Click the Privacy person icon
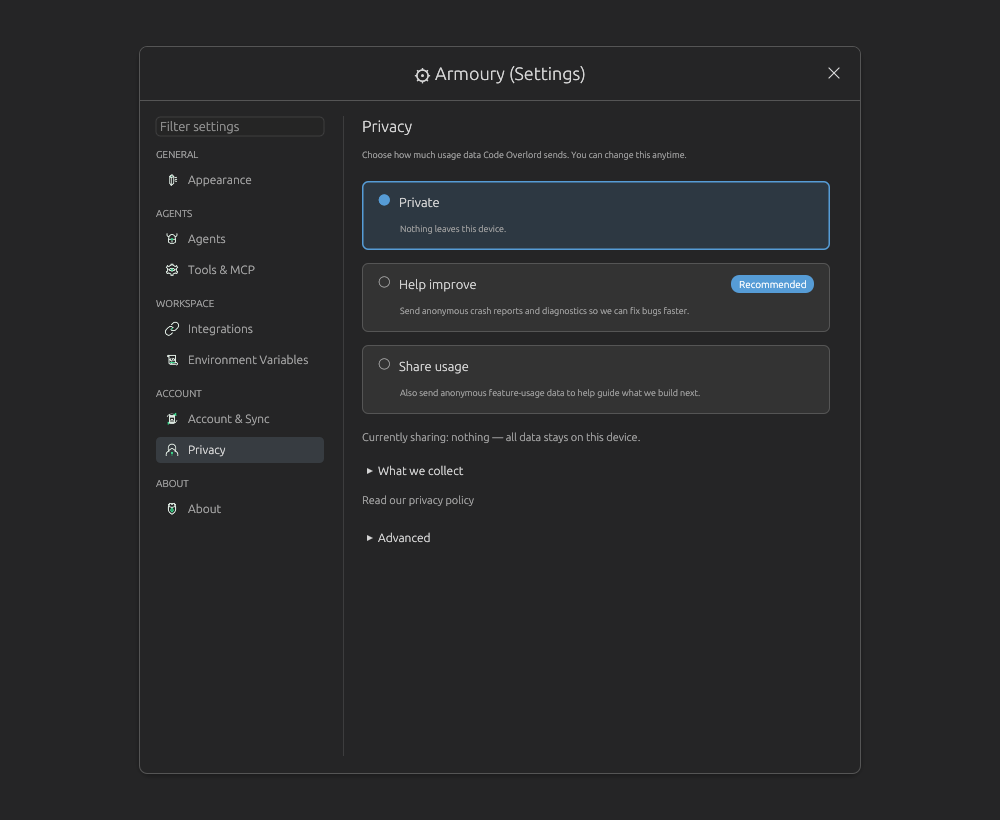 (x=172, y=450)
